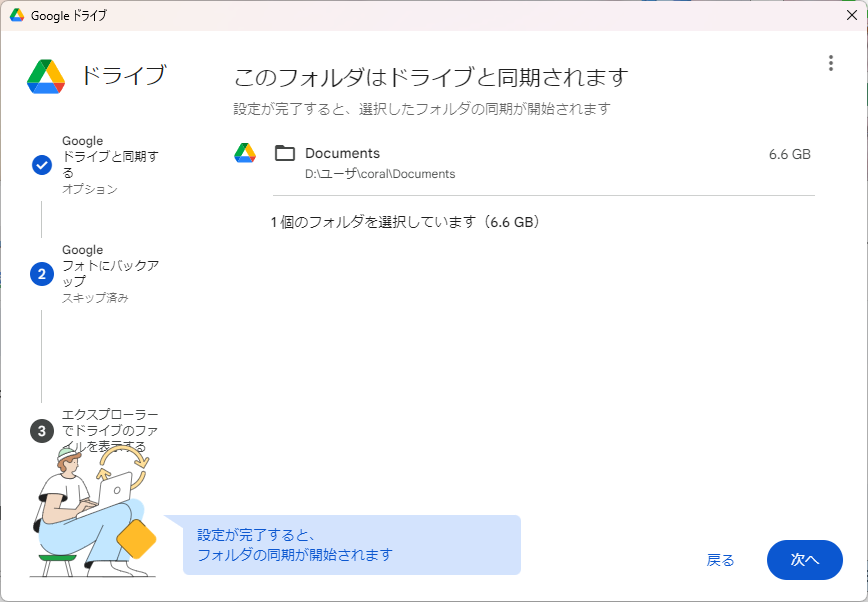Open the three-dot more options menu
The image size is (868, 602).
(830, 63)
